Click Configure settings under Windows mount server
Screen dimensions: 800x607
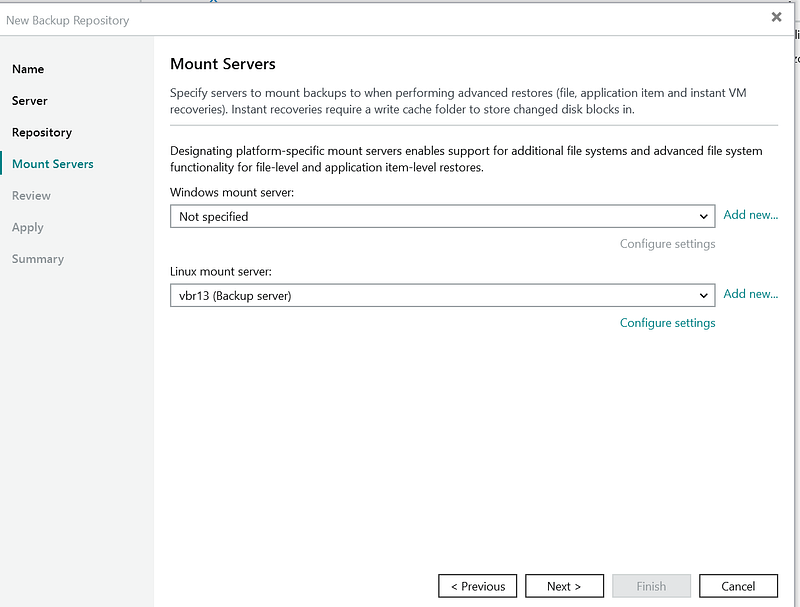pyautogui.click(x=667, y=244)
